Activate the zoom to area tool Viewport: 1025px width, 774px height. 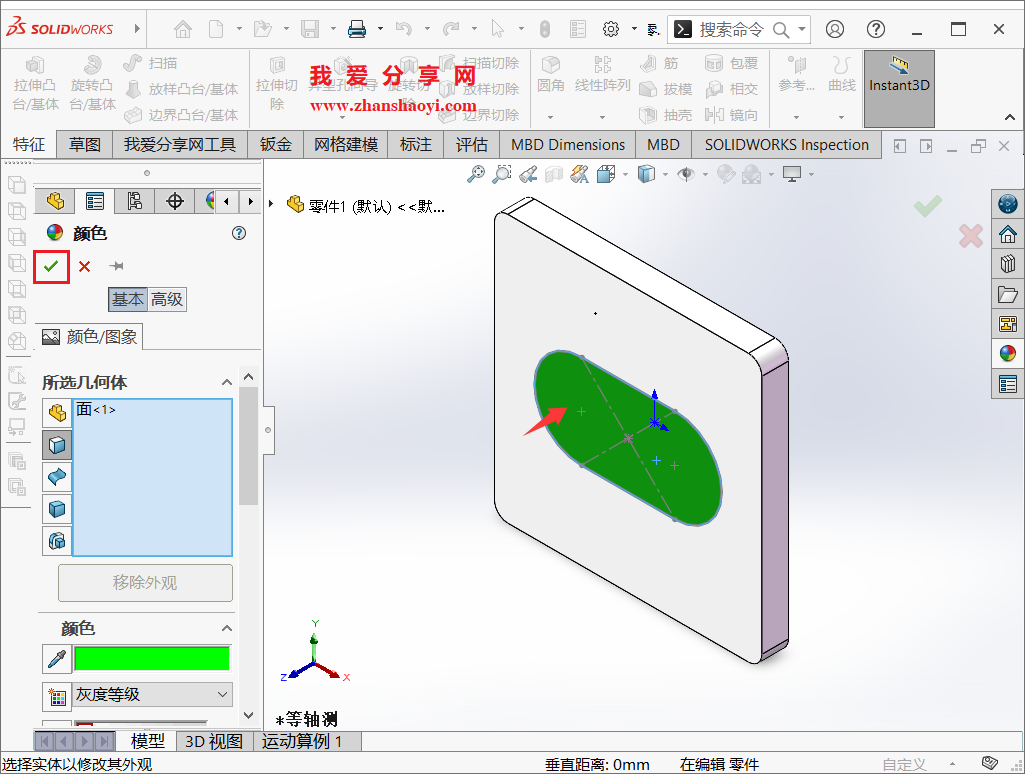pos(500,174)
